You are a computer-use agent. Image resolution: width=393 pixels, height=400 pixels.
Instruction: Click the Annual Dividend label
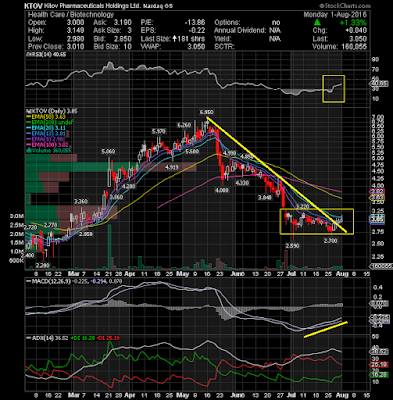point(240,31)
